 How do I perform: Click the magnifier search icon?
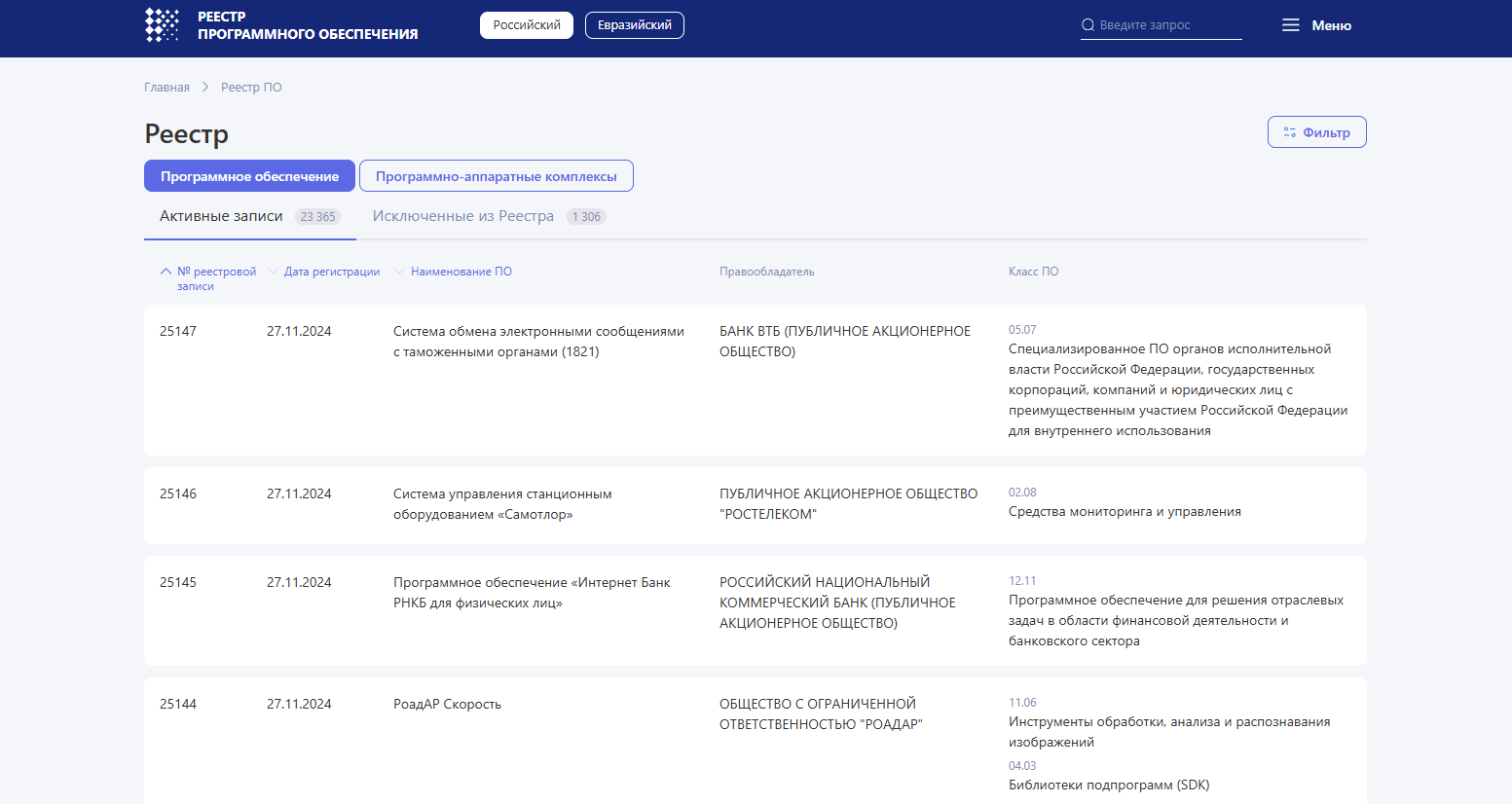click(x=1088, y=25)
